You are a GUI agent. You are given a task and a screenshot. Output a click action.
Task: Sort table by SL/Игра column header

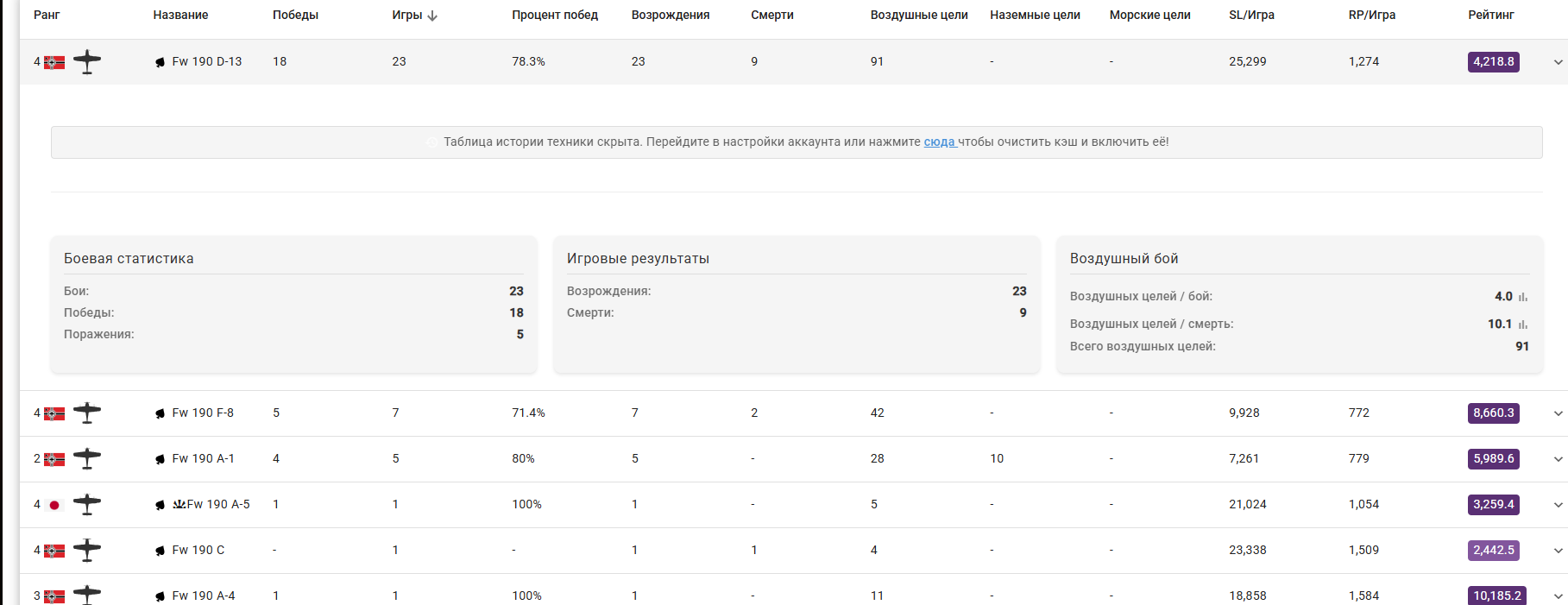pyautogui.click(x=1251, y=15)
